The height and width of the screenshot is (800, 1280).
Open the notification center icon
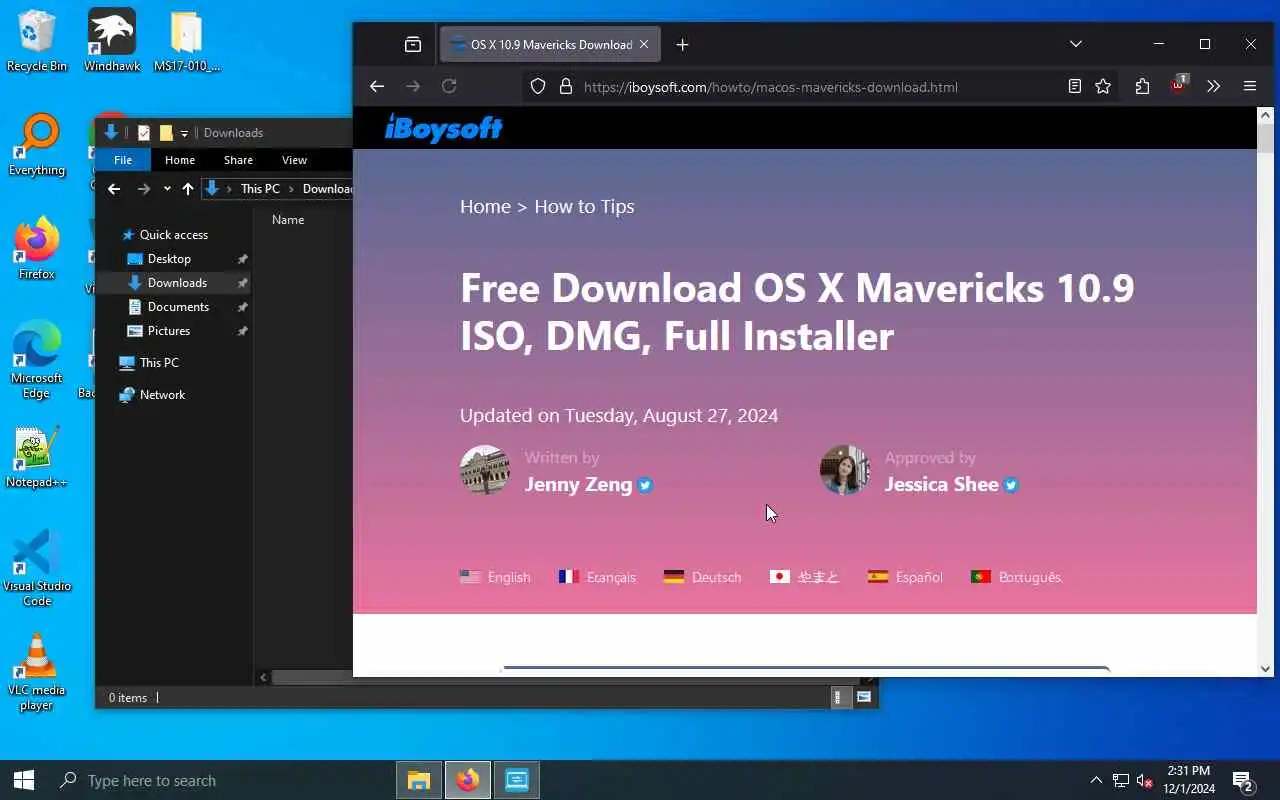[x=1243, y=781]
